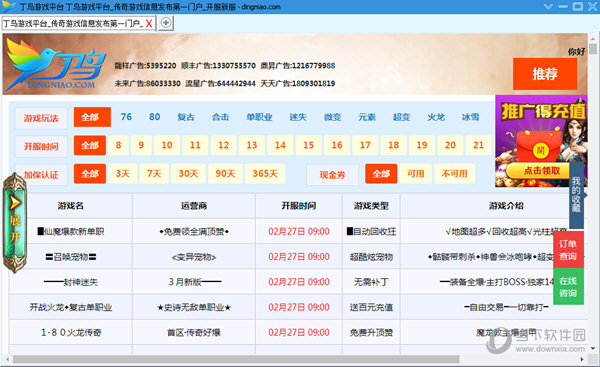Filter game type by 单职业

[259, 117]
